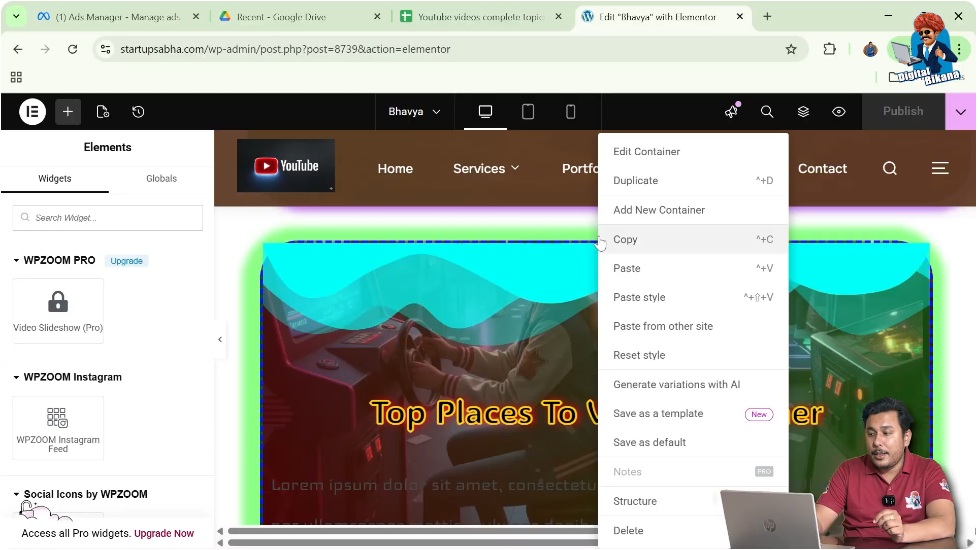Choose Paste from other site

[693, 326]
